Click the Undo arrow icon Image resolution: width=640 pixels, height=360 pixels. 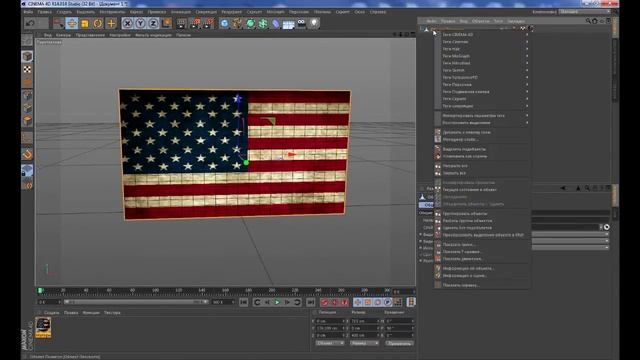coord(30,23)
